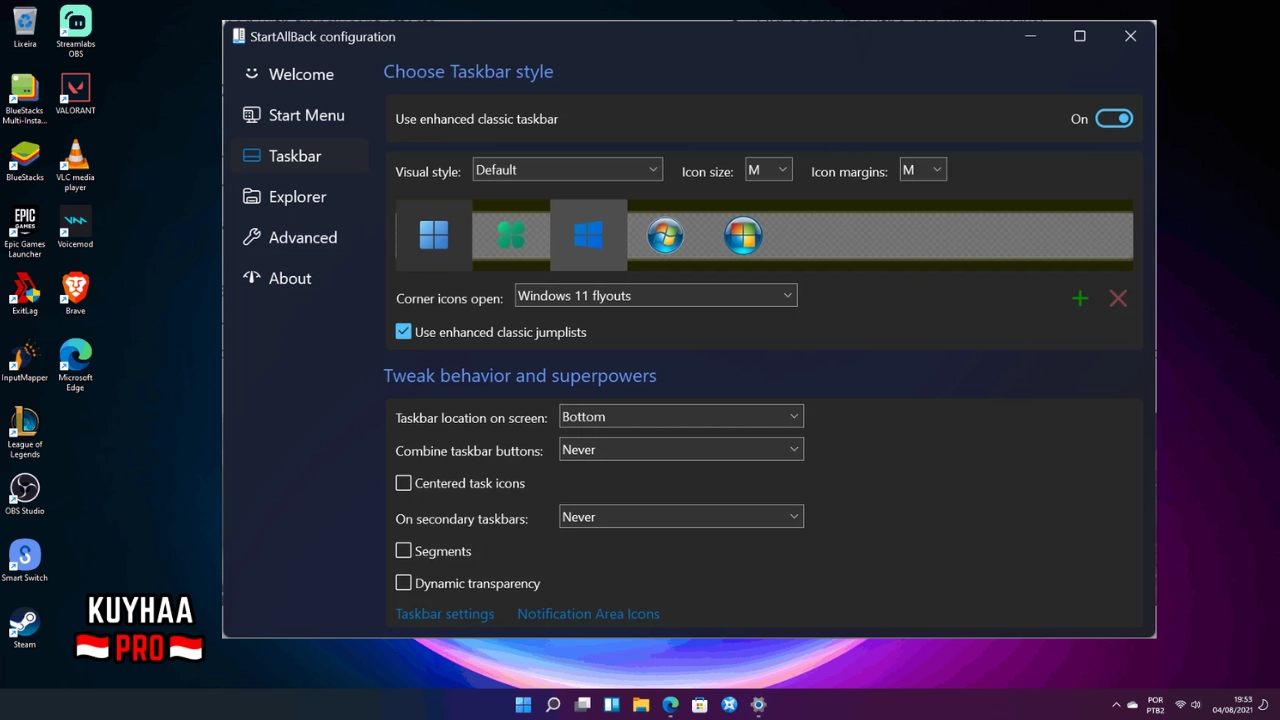
Task: Enable Dynamic transparency checkbox
Action: (x=403, y=583)
